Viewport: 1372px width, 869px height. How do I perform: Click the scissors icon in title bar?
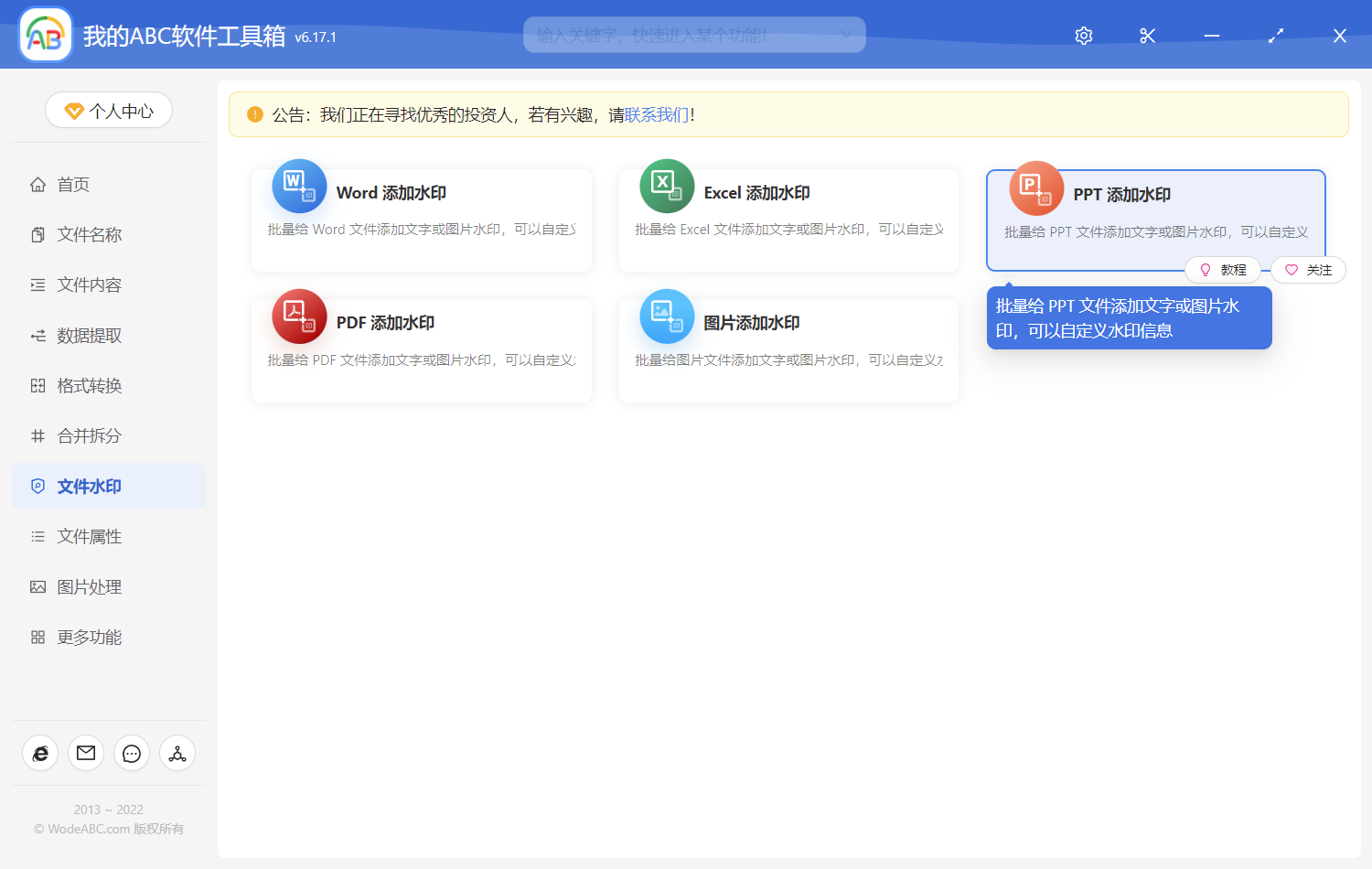coord(1148,36)
